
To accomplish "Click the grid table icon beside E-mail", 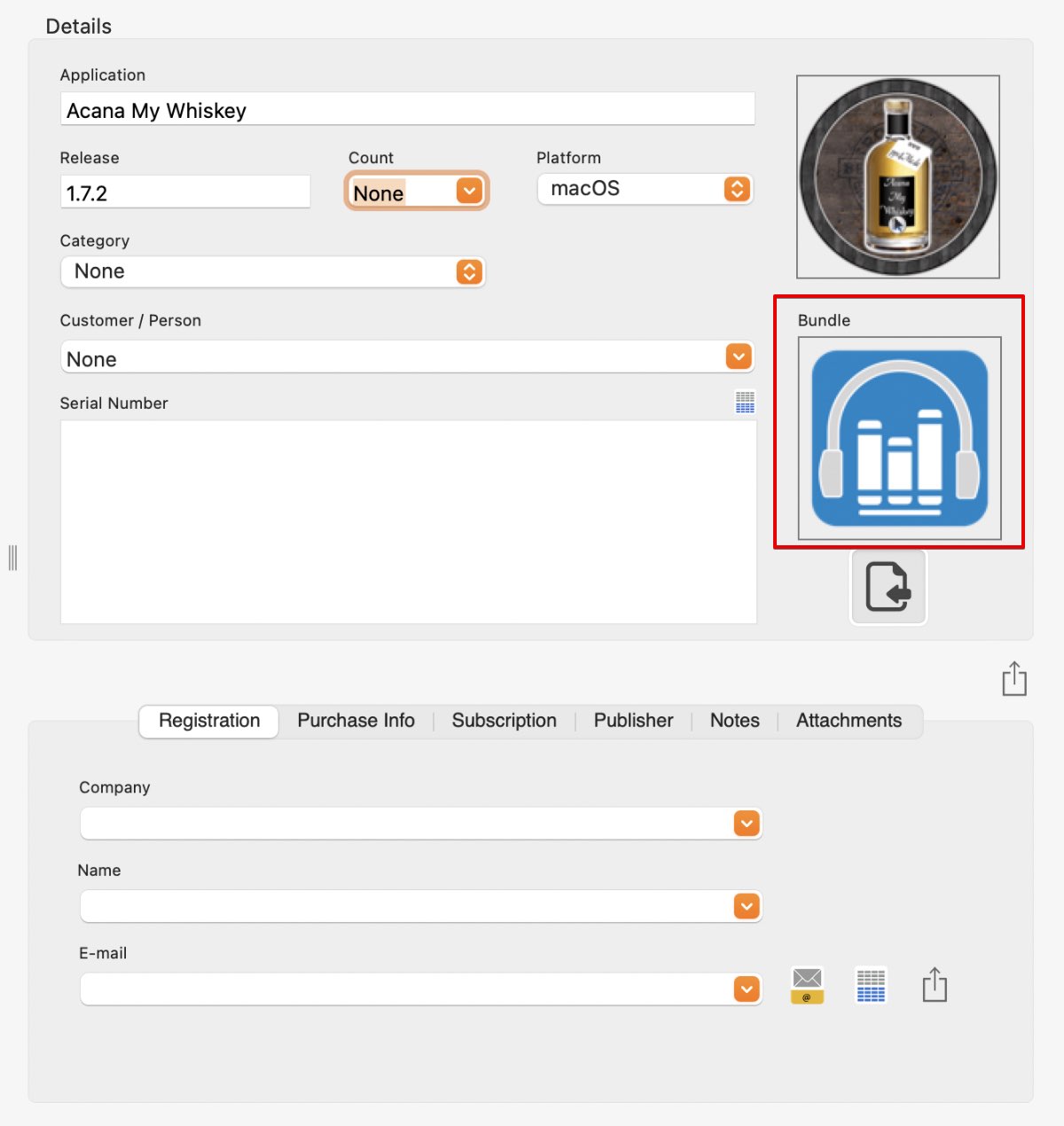I will [871, 985].
